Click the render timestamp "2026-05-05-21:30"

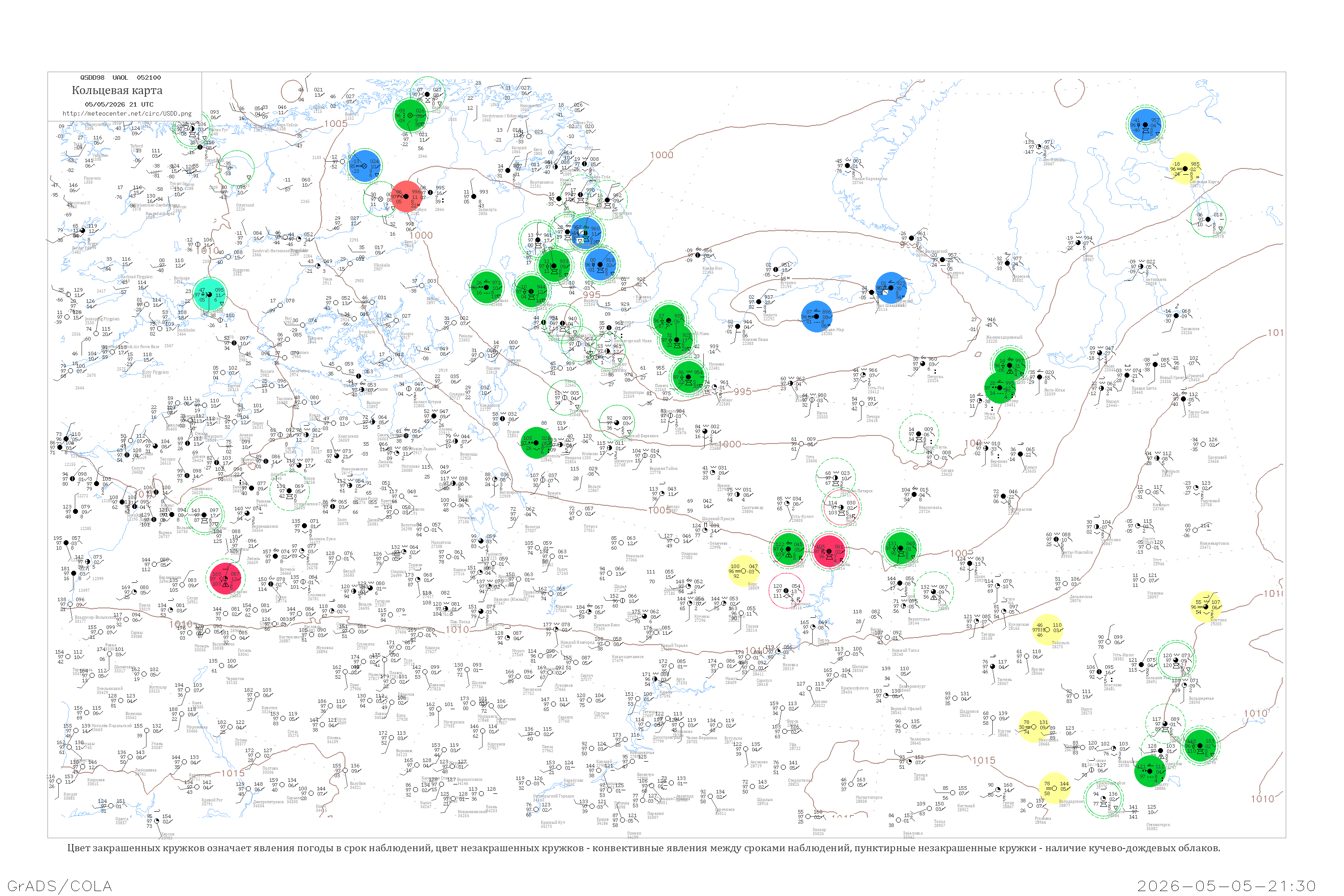coord(1226,886)
